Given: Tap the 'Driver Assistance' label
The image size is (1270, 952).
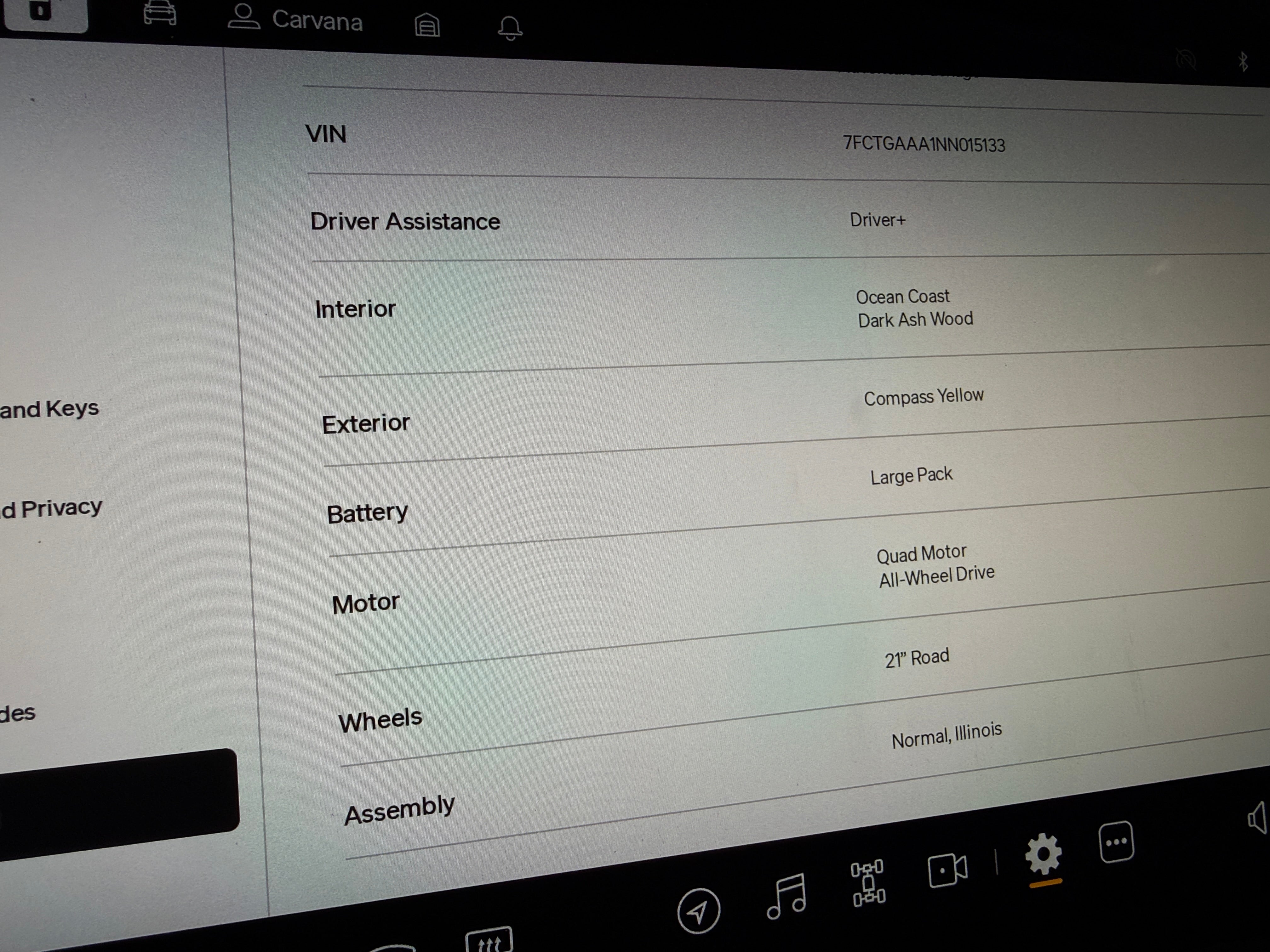Looking at the screenshot, I should pos(405,222).
